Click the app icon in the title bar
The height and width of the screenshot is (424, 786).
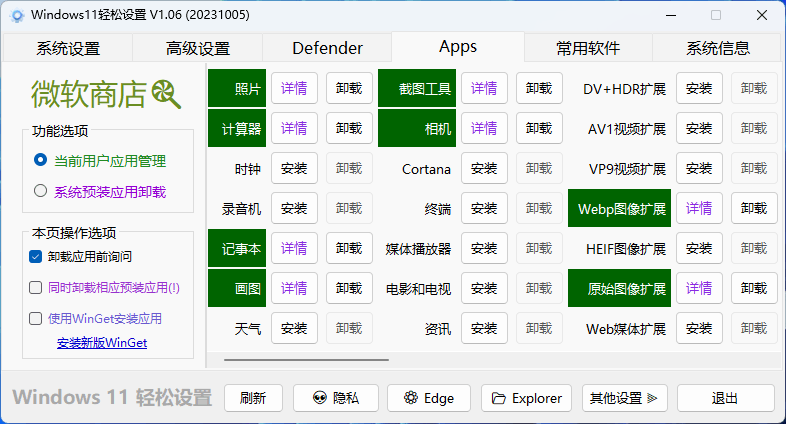point(15,15)
